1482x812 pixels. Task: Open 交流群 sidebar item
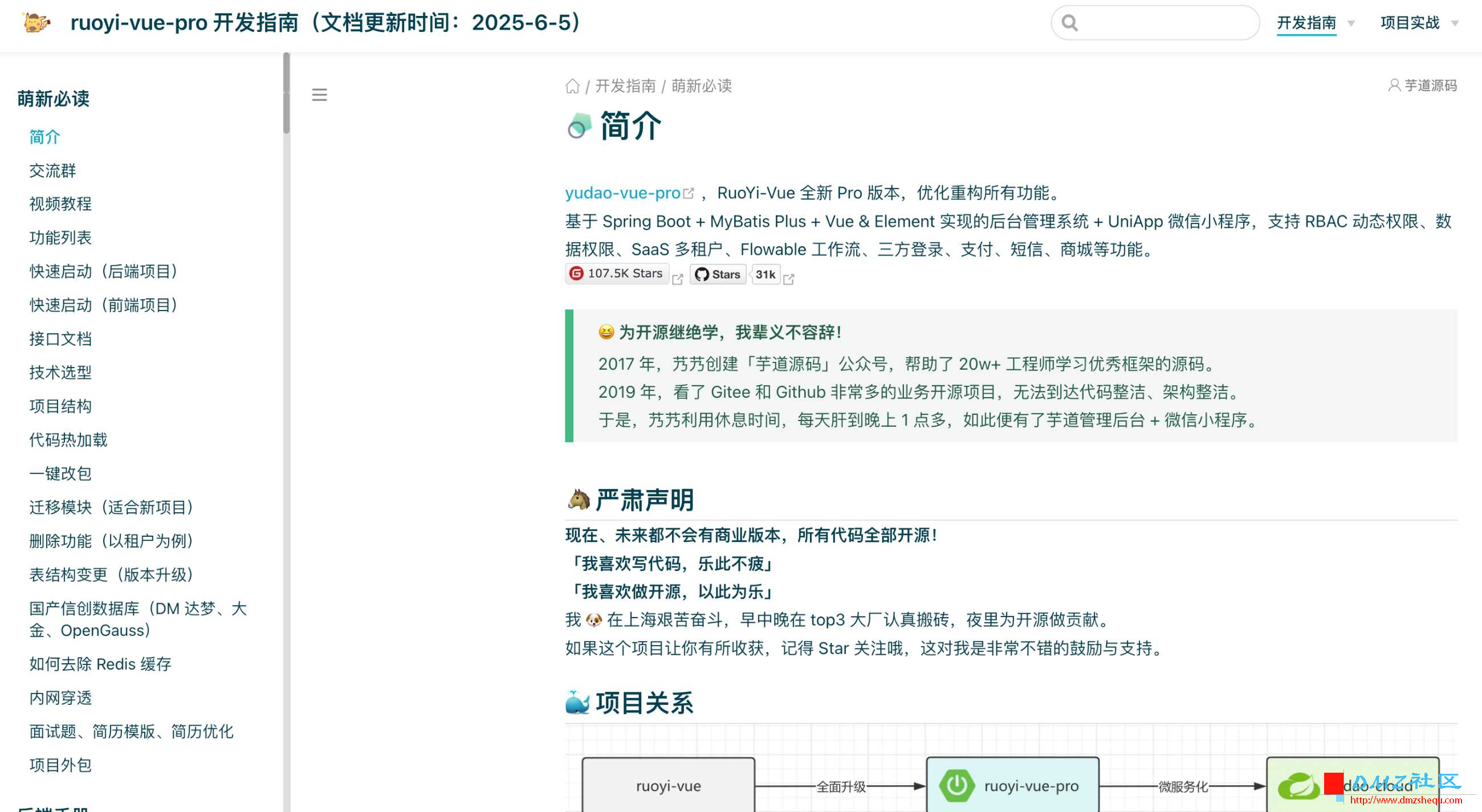tap(52, 171)
